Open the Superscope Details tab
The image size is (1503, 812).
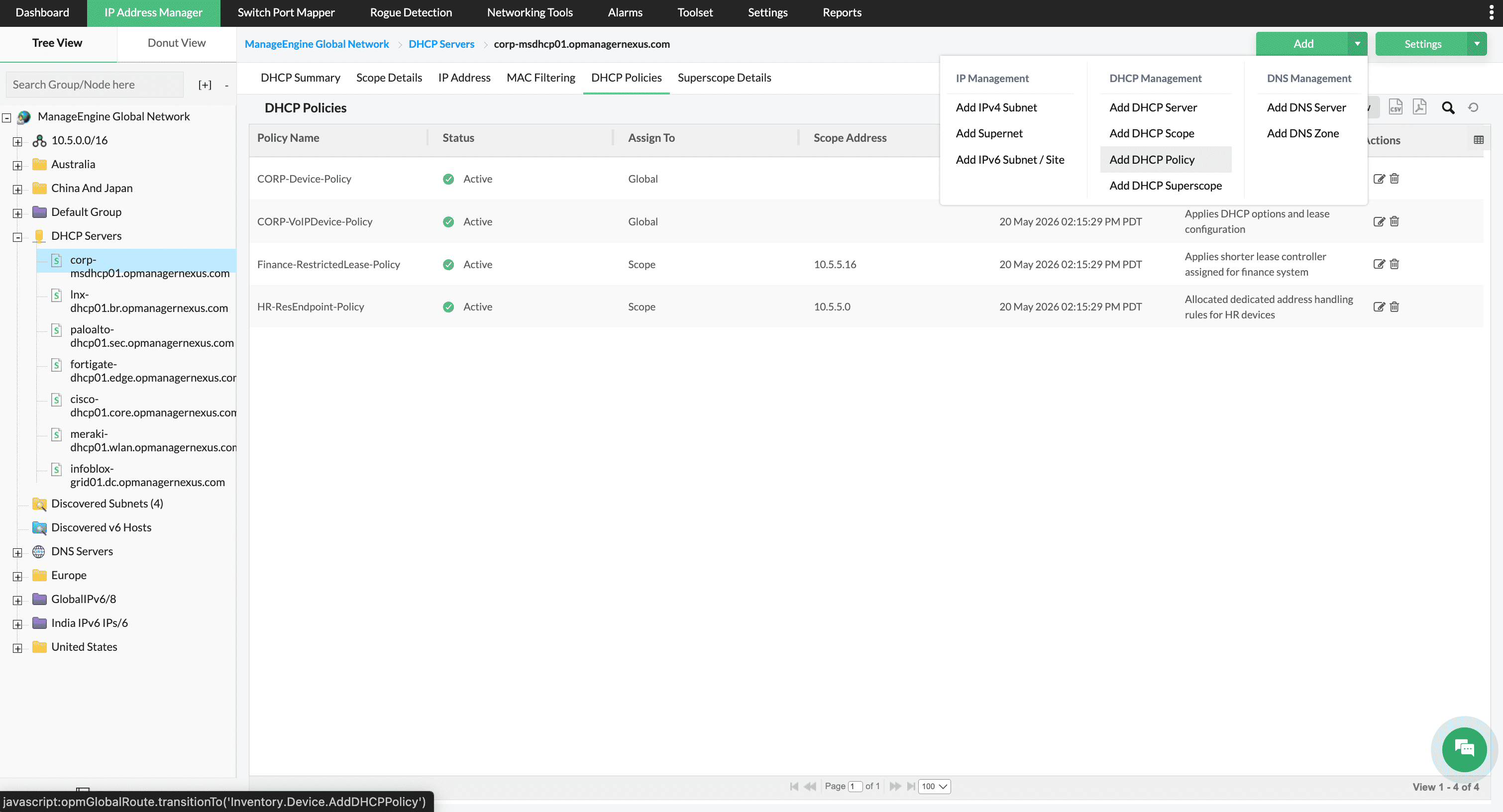pyautogui.click(x=724, y=78)
